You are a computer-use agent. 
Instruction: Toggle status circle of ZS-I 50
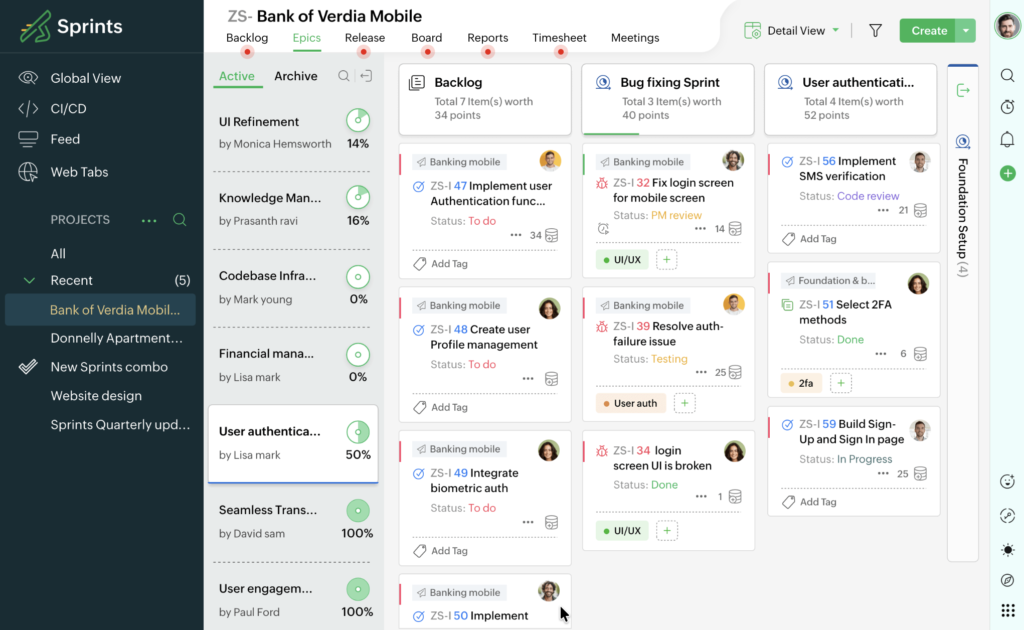coord(419,616)
